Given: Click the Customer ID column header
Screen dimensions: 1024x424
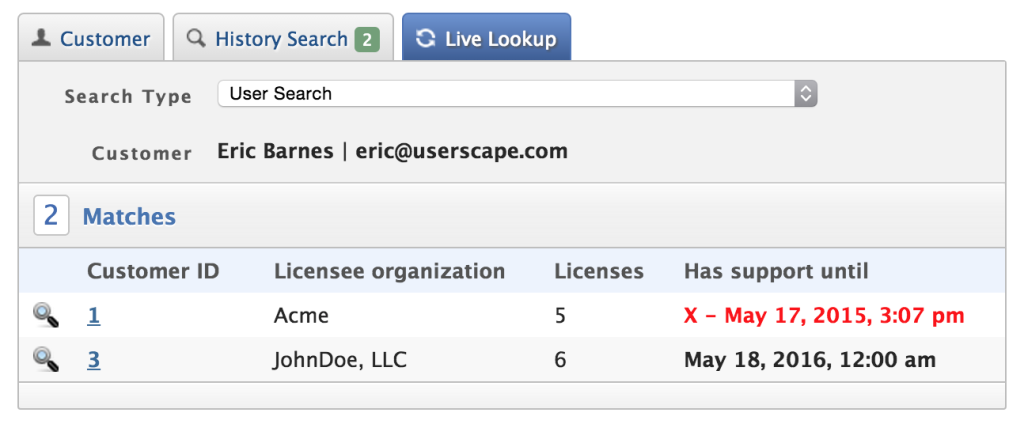Looking at the screenshot, I should 153,271.
